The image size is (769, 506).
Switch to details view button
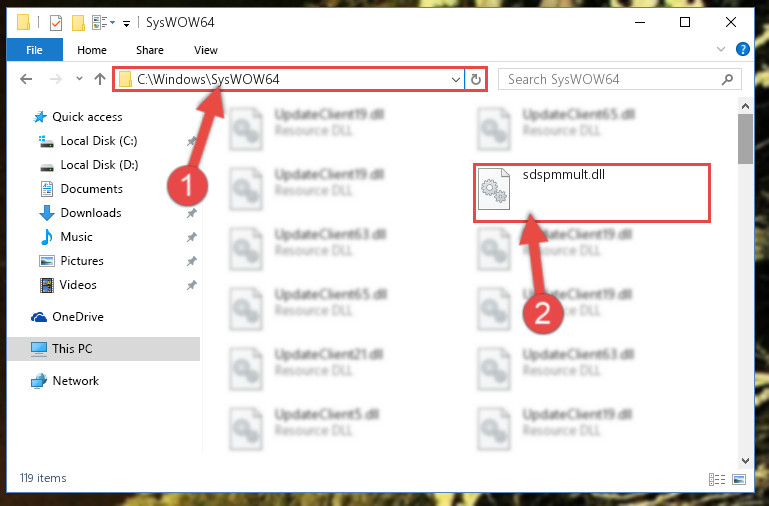point(717,479)
